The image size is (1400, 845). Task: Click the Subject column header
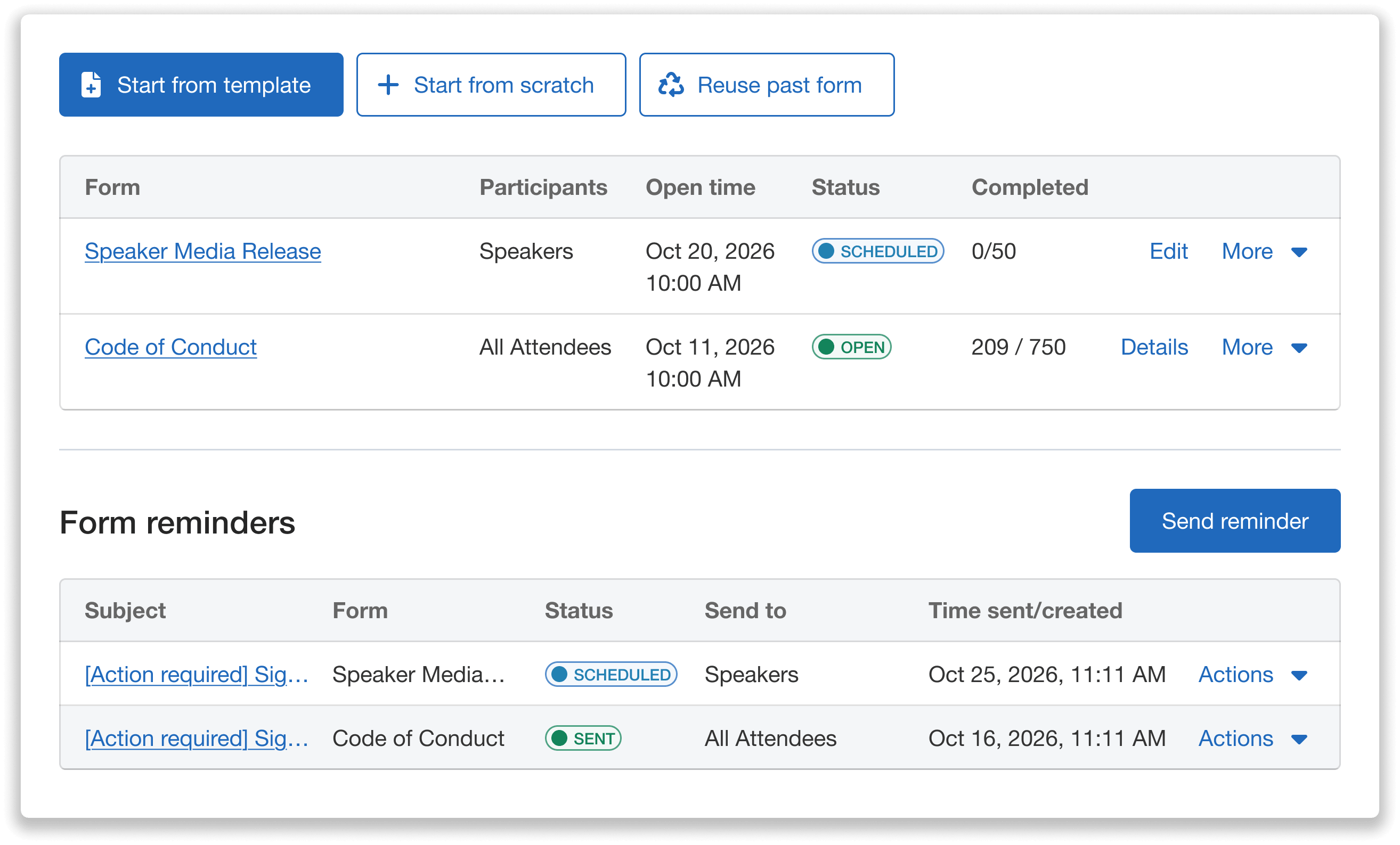[x=125, y=611]
